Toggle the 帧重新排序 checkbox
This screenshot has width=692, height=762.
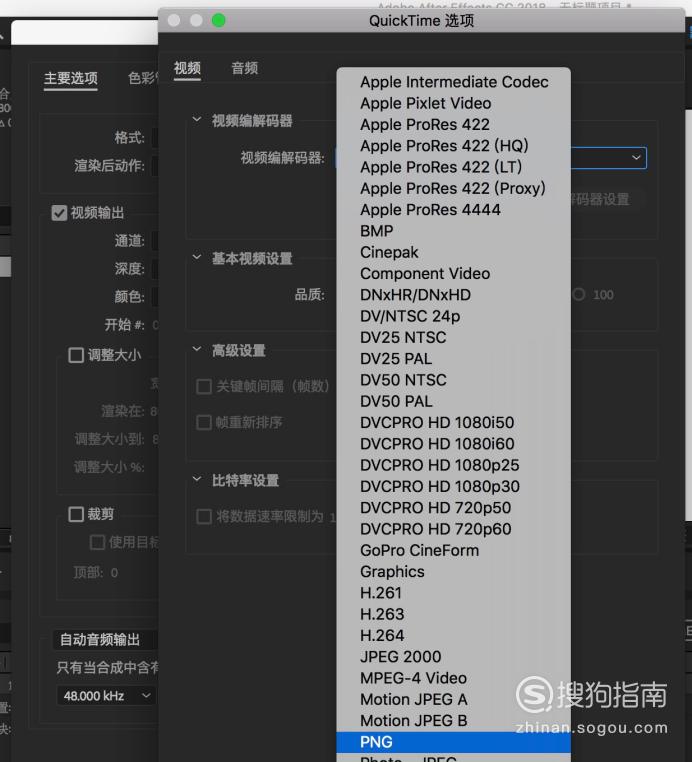coord(204,422)
